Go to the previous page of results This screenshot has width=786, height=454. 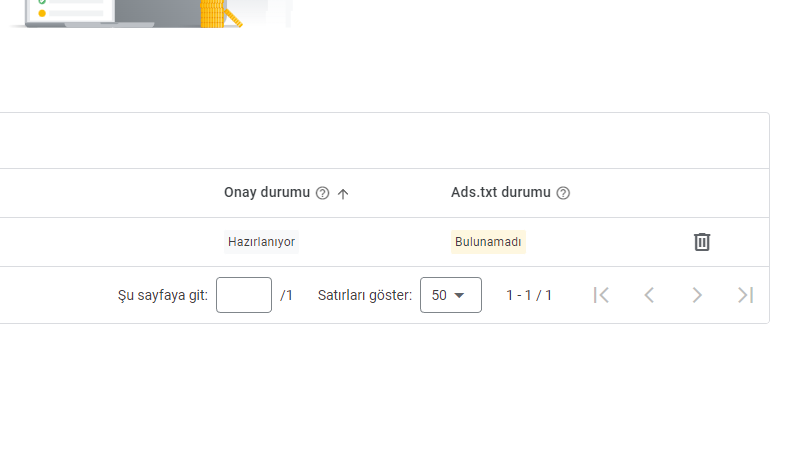[x=649, y=295]
